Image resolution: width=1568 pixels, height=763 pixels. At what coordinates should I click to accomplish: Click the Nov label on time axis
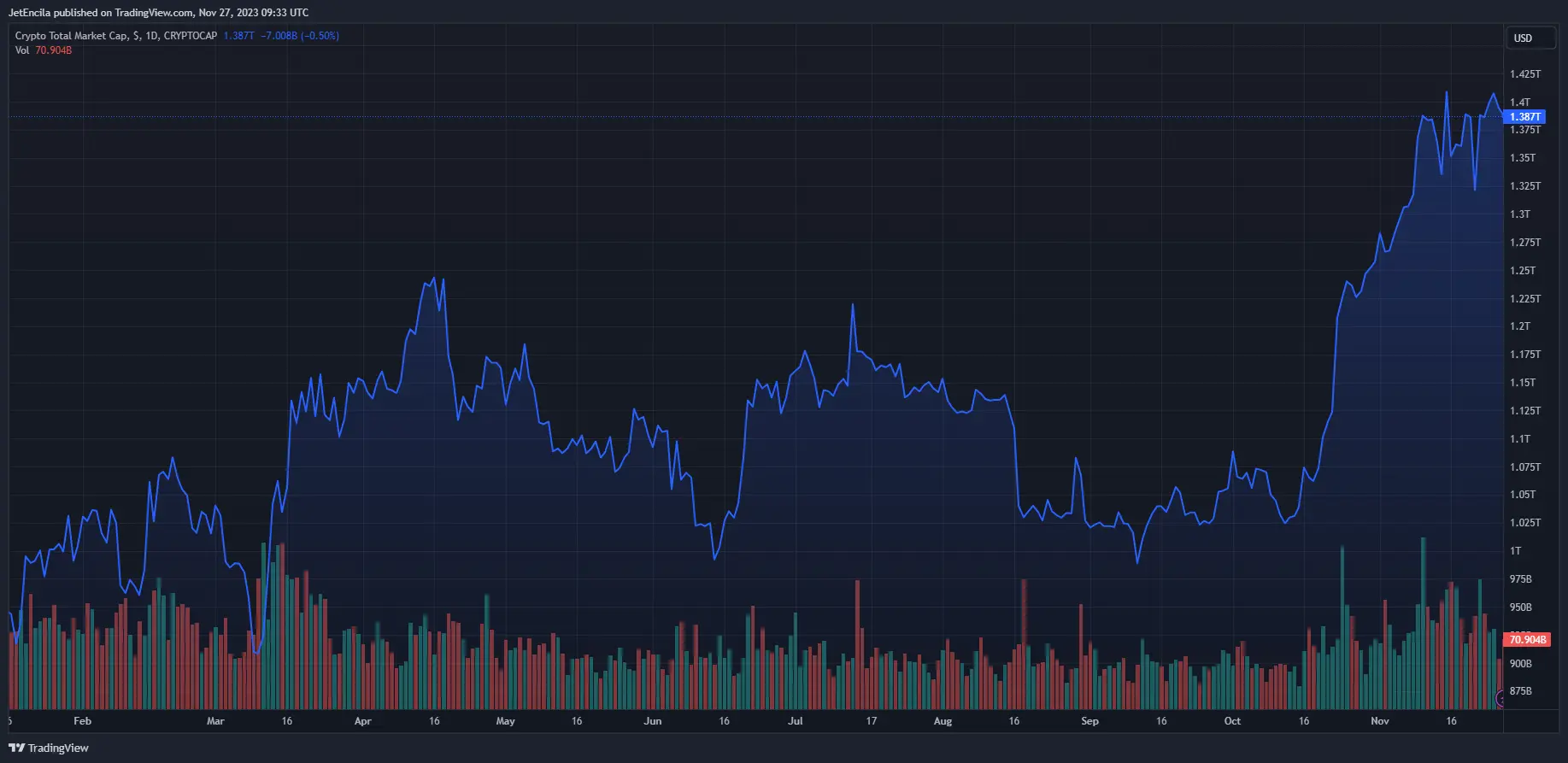1380,721
